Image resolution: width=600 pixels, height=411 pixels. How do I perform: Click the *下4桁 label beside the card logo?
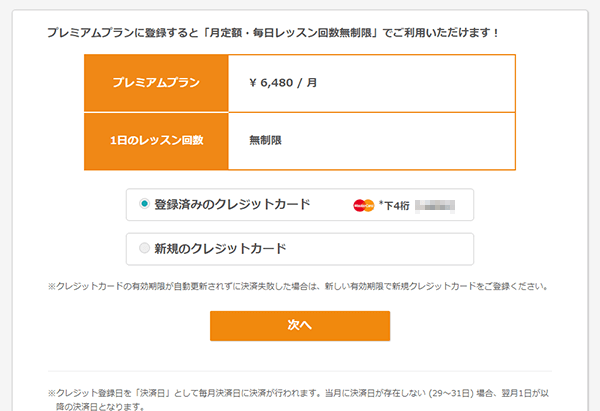pos(394,205)
